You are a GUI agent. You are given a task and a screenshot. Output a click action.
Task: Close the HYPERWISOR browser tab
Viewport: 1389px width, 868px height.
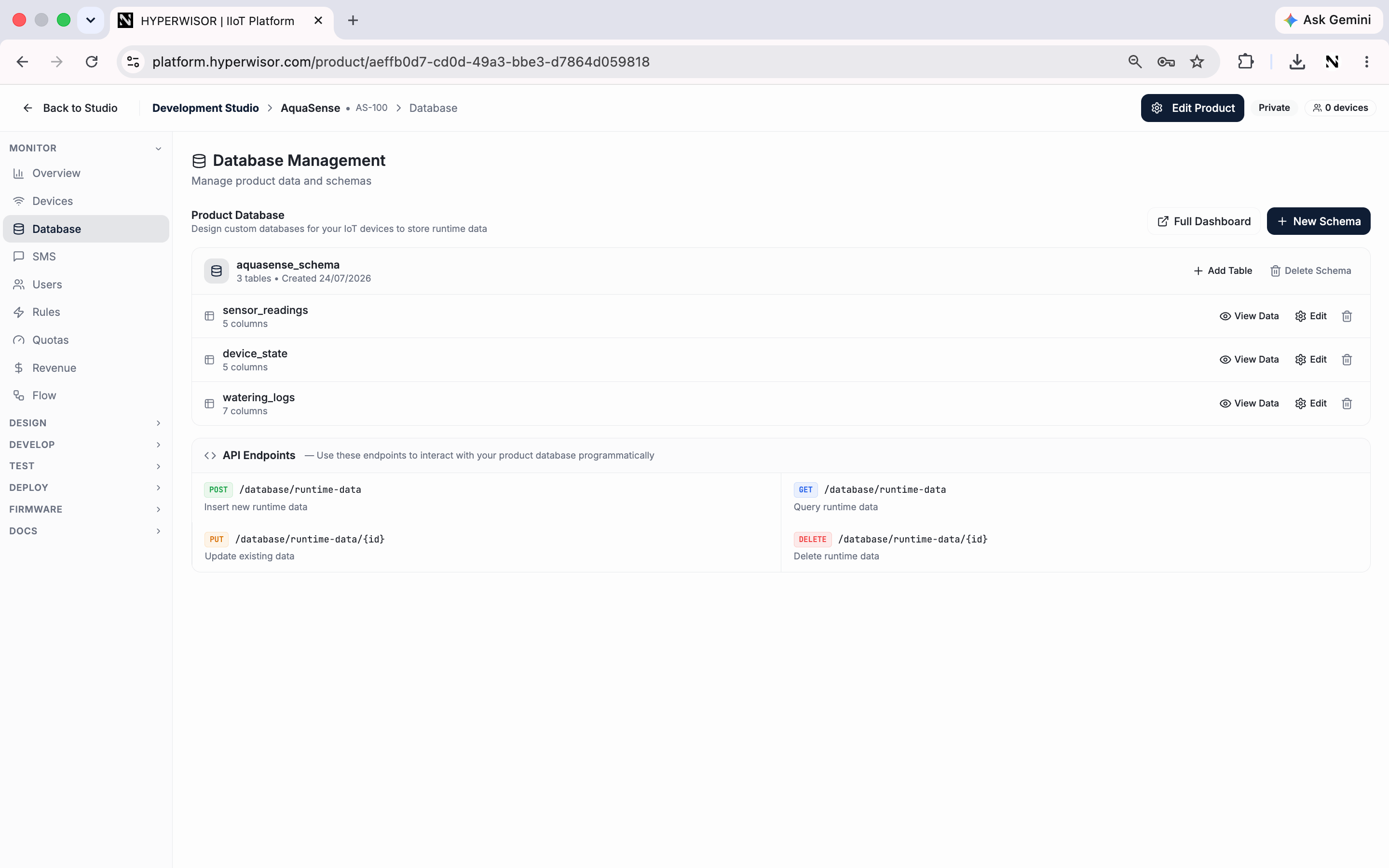[318, 21]
